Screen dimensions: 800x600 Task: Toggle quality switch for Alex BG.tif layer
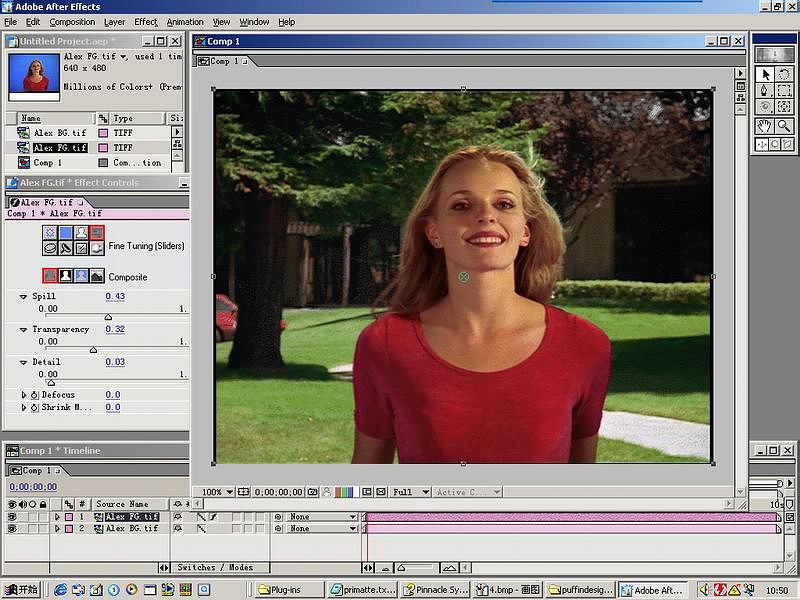pyautogui.click(x=202, y=529)
